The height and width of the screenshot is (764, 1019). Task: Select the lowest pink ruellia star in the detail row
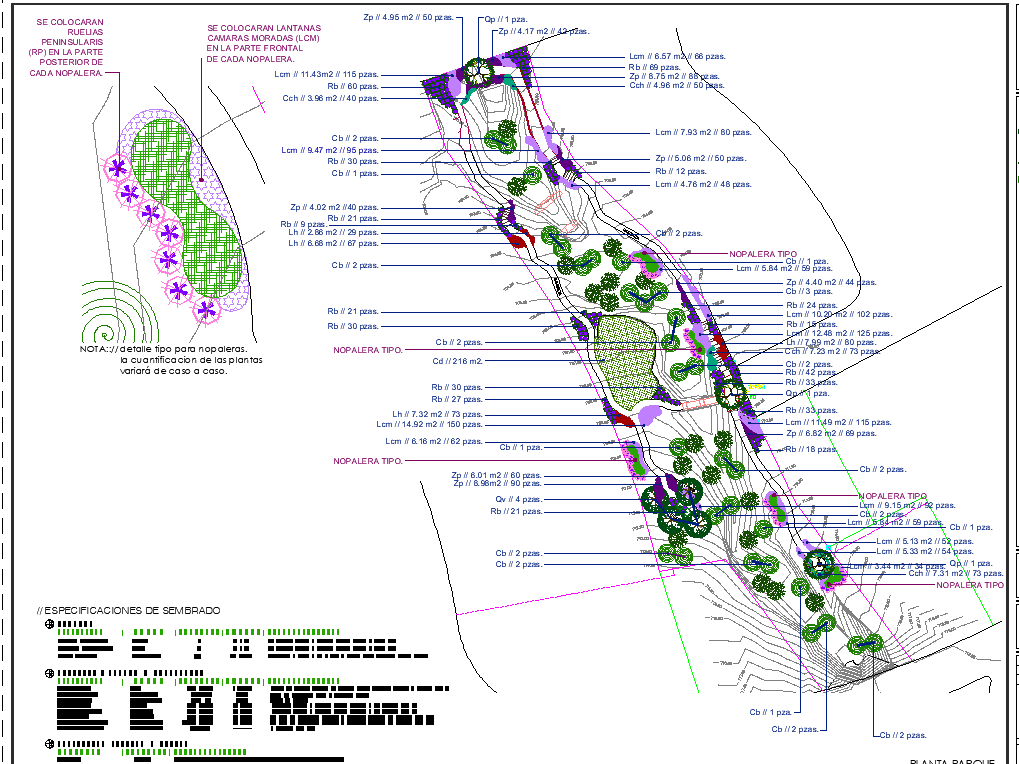click(207, 309)
